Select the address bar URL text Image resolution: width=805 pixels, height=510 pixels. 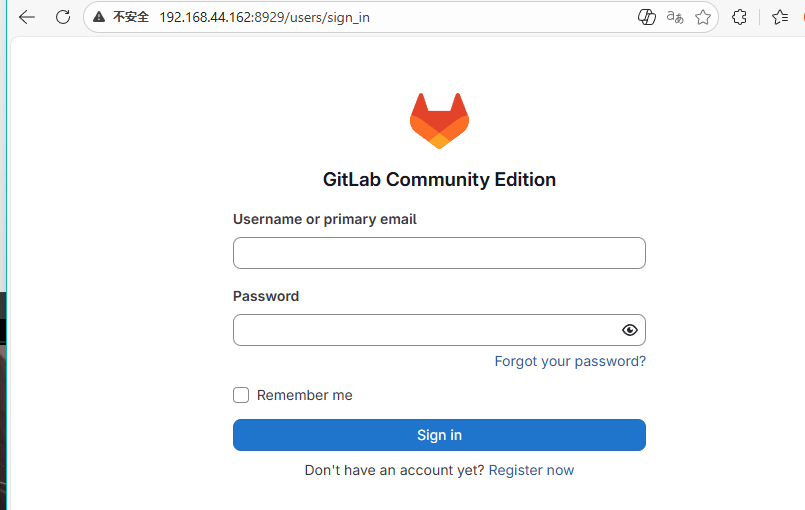(x=264, y=17)
